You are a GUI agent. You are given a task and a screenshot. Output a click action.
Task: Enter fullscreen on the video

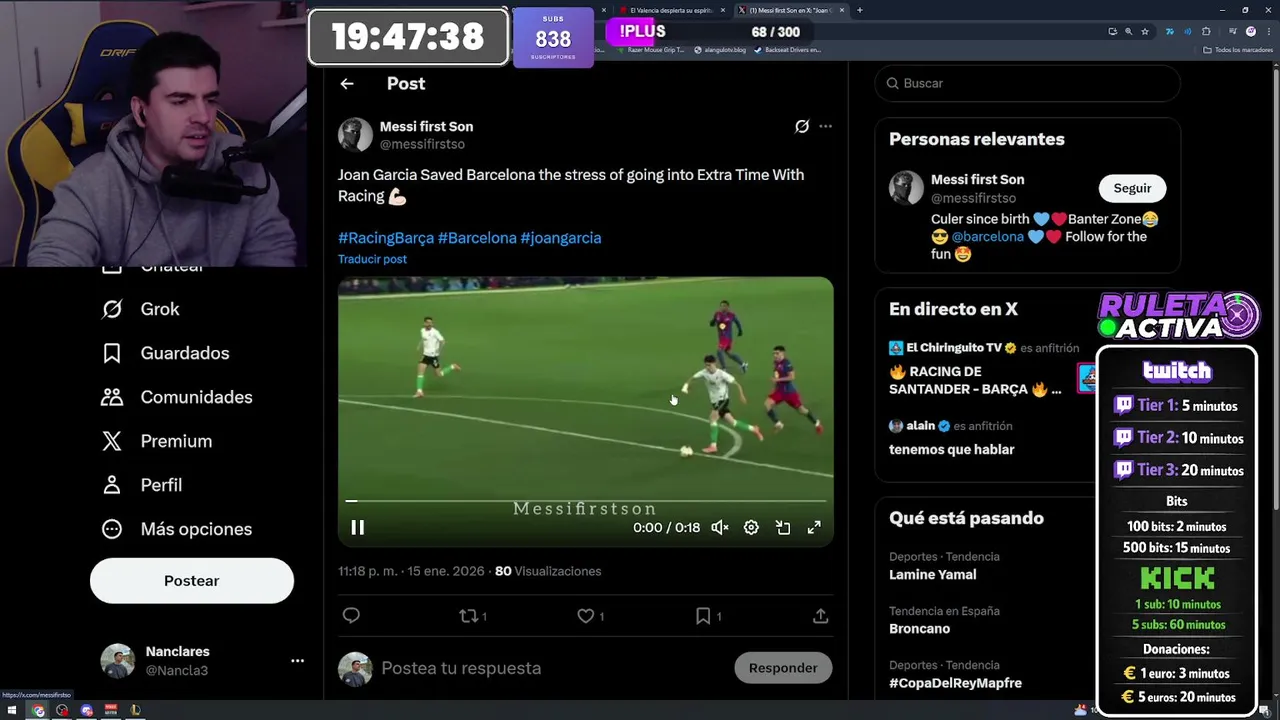(x=814, y=527)
